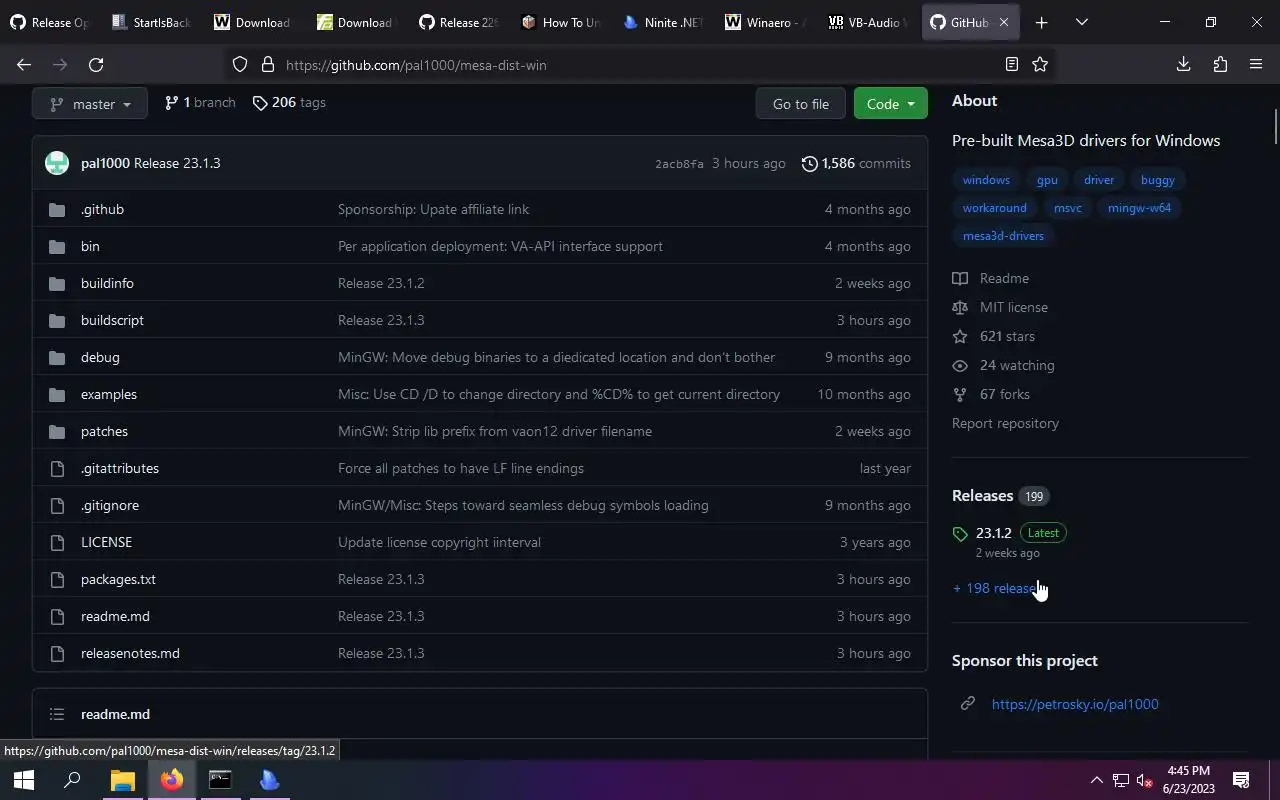Click the tag icon beside 23.1.2 release
Screen dimensions: 1280x800
[x=960, y=534]
